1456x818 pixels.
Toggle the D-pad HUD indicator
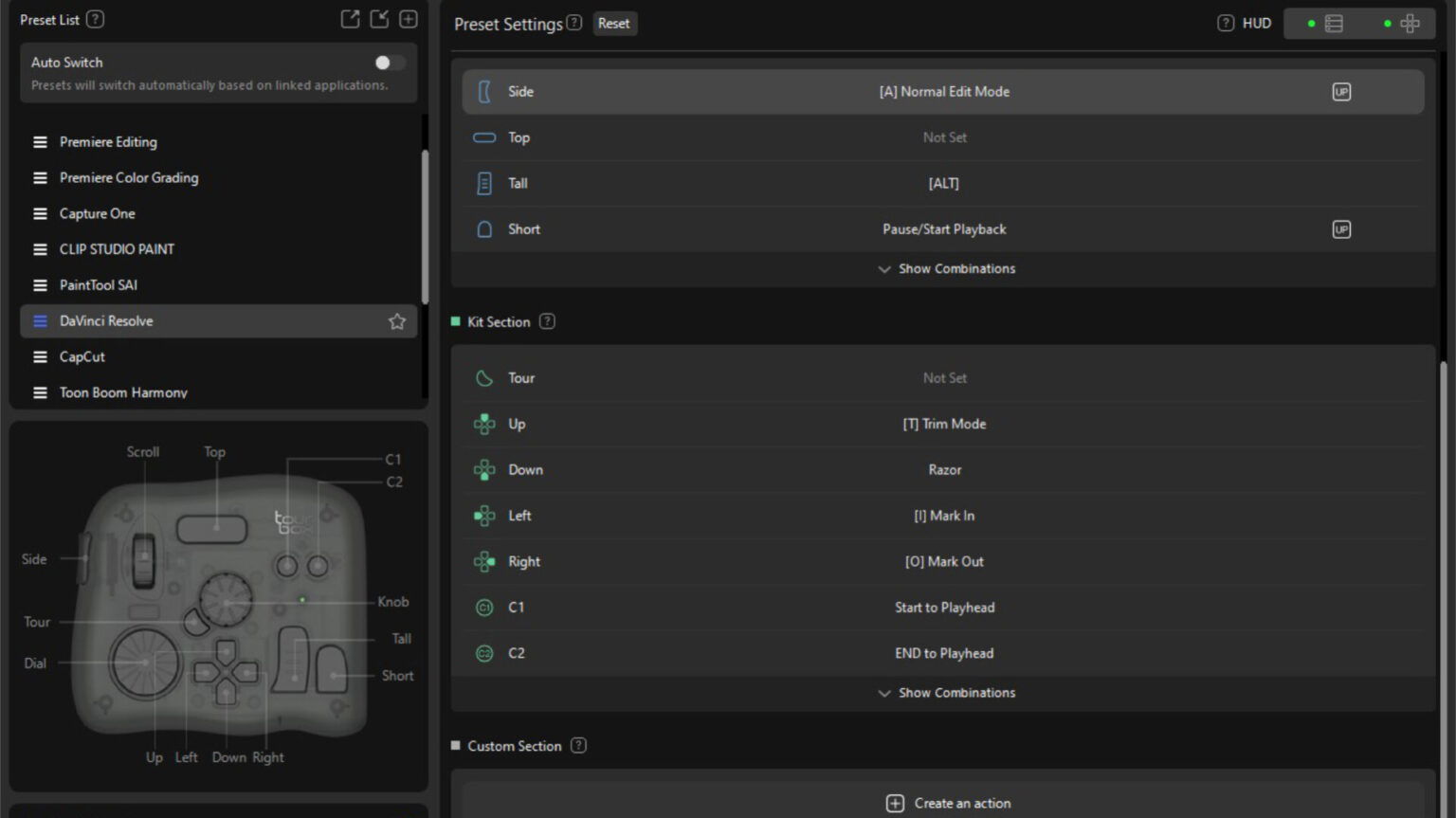click(x=1410, y=23)
